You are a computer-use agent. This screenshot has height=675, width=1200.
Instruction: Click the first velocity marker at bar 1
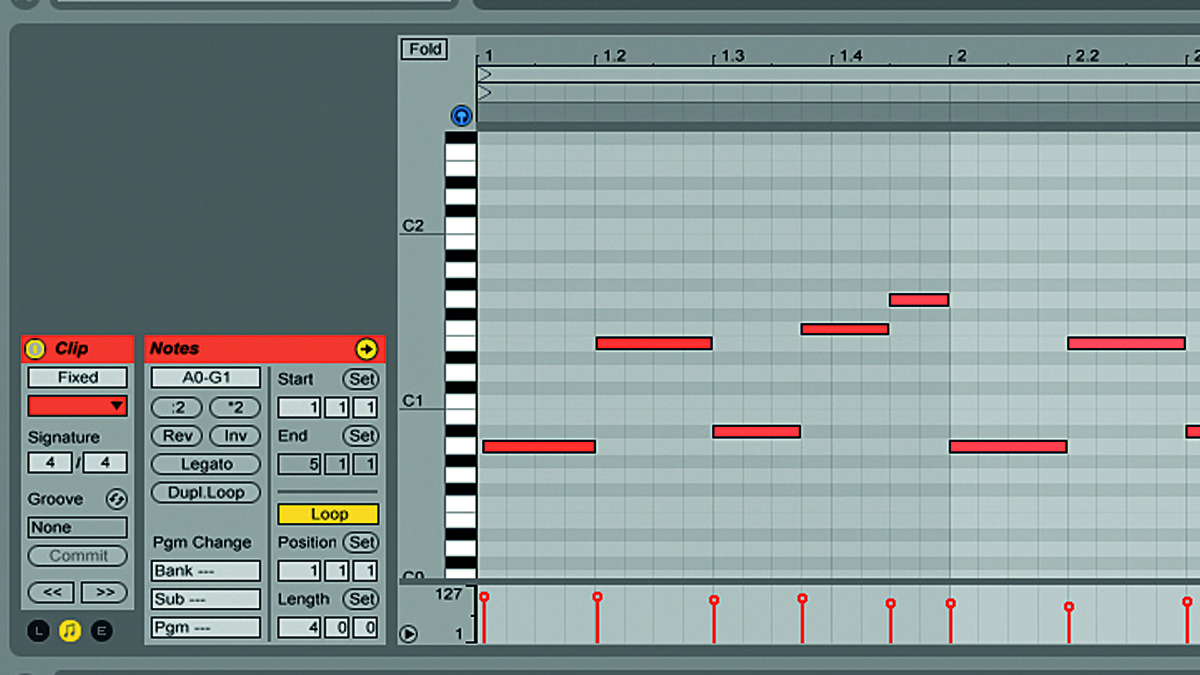click(484, 597)
